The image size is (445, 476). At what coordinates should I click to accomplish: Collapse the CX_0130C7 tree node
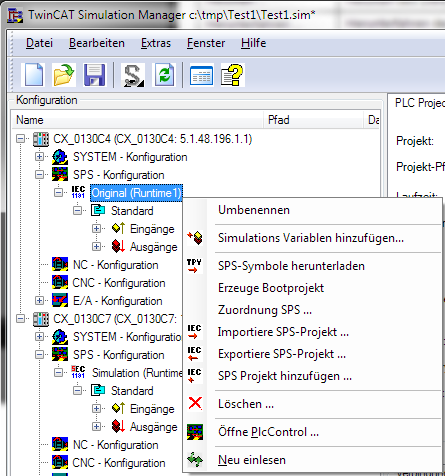(21, 319)
